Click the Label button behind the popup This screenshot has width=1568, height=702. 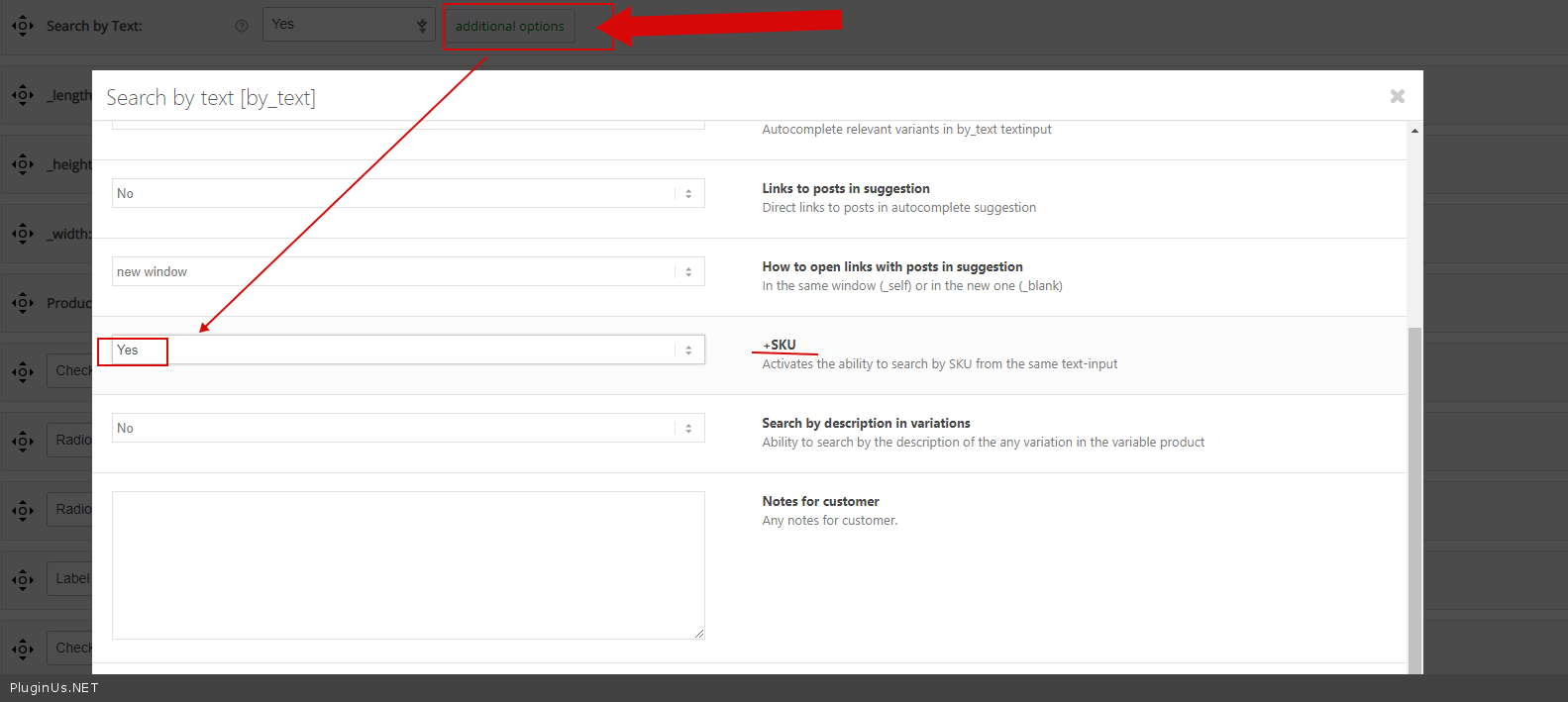(71, 579)
